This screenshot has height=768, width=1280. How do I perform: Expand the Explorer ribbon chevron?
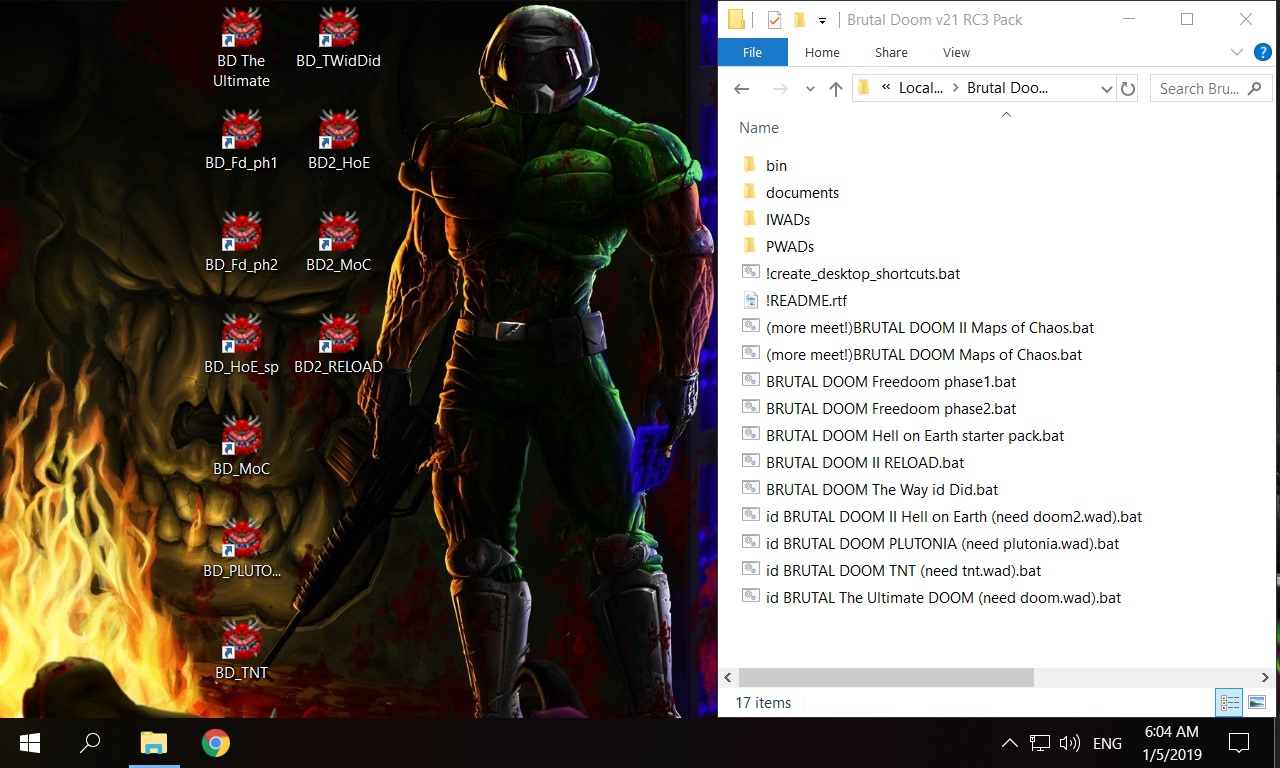click(1237, 52)
